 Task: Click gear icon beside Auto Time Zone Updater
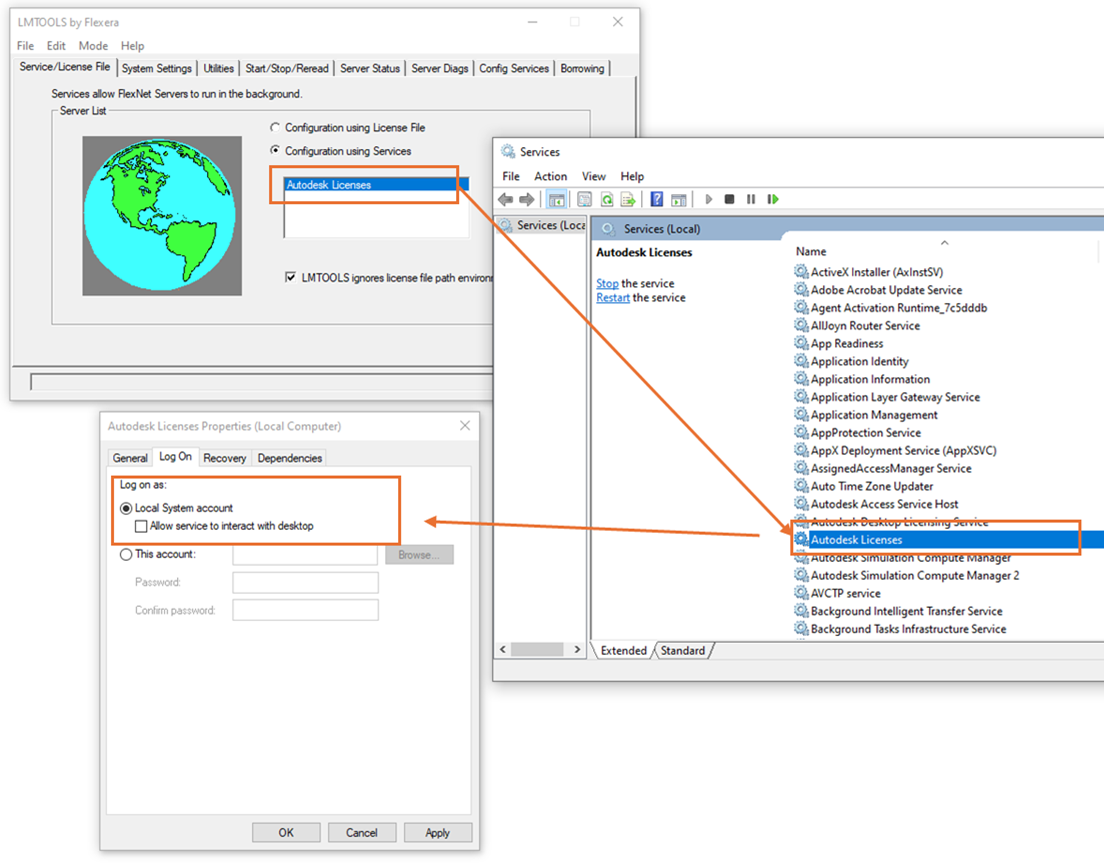(801, 486)
